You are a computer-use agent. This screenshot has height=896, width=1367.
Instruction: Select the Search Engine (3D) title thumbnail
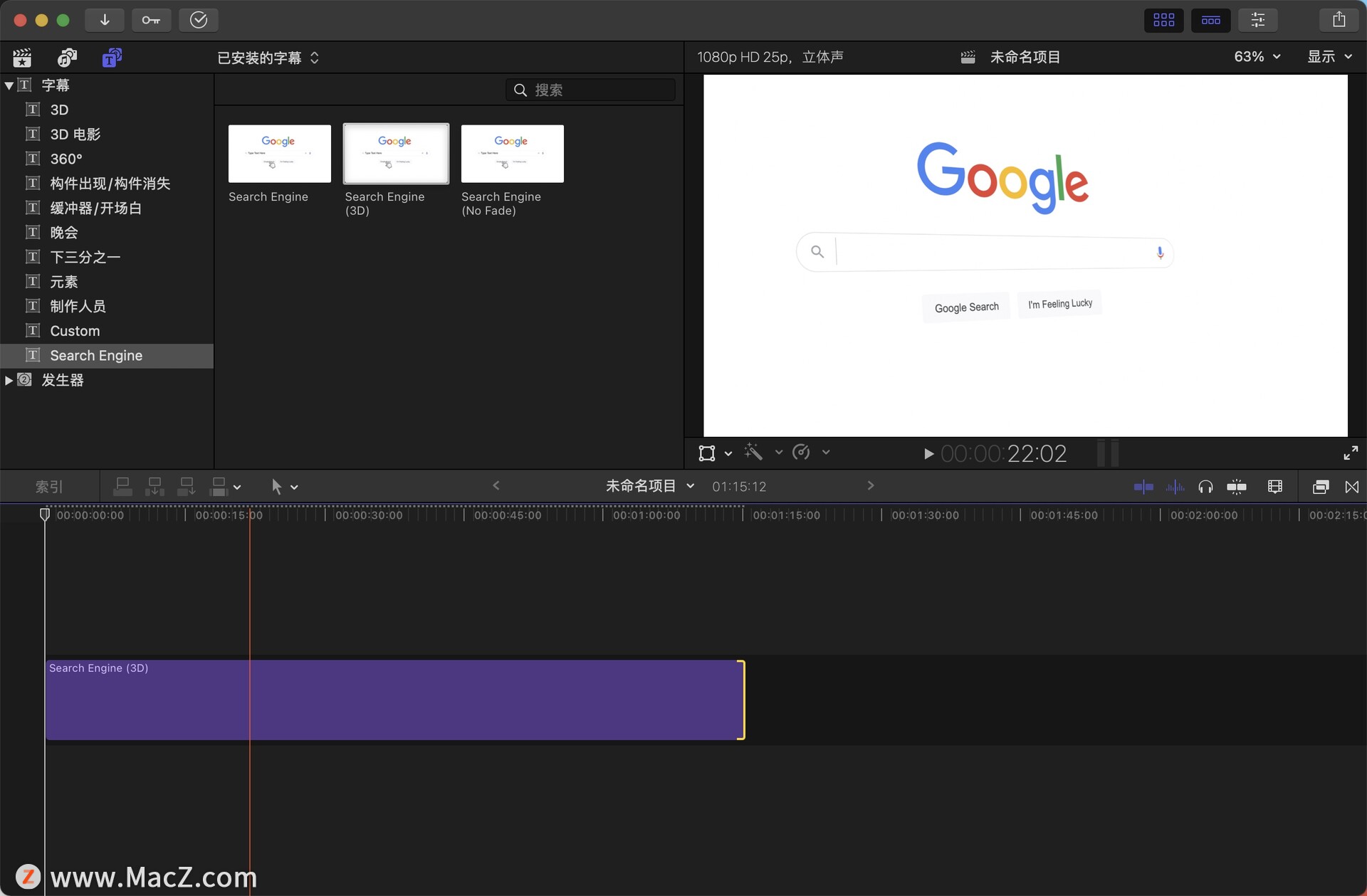pos(396,154)
